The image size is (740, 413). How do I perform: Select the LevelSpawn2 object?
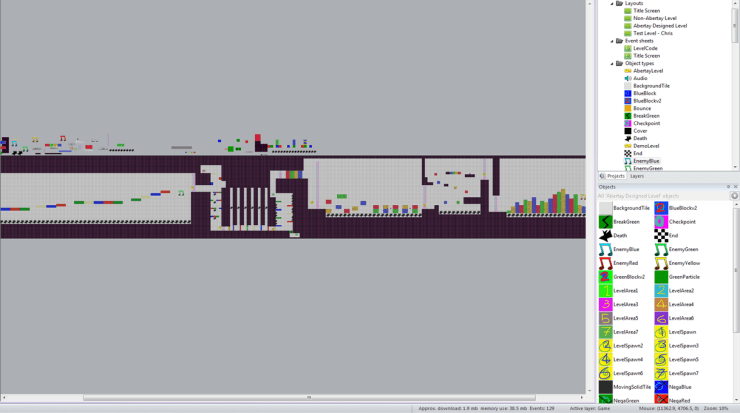click(x=621, y=346)
